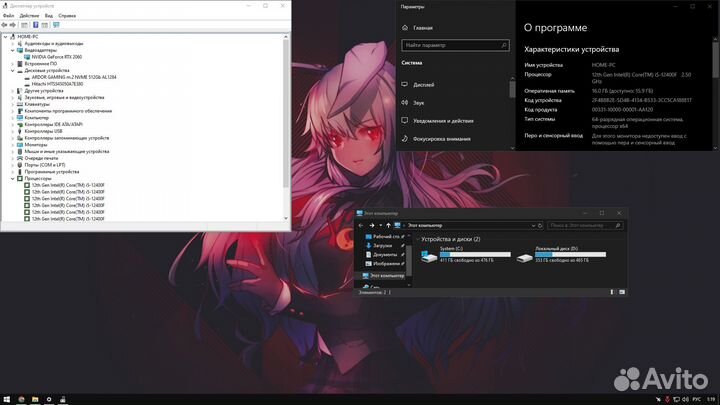
Task: Collapse the Процессоры category
Action: point(13,179)
